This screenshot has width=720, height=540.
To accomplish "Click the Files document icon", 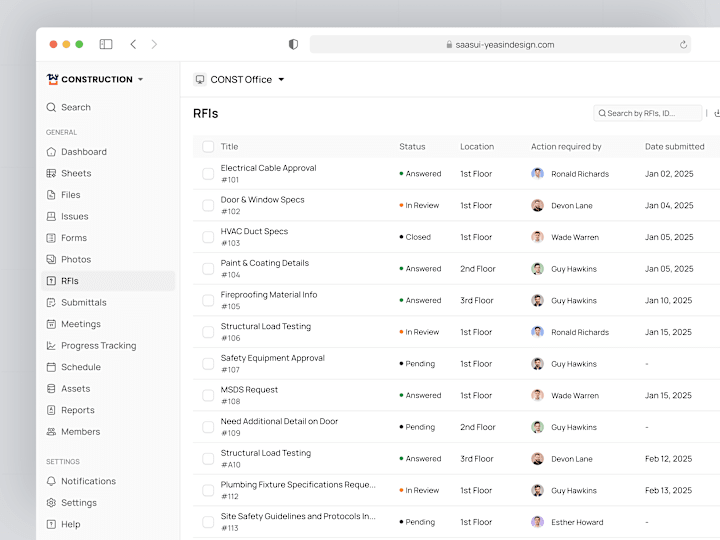I will click(x=51, y=195).
